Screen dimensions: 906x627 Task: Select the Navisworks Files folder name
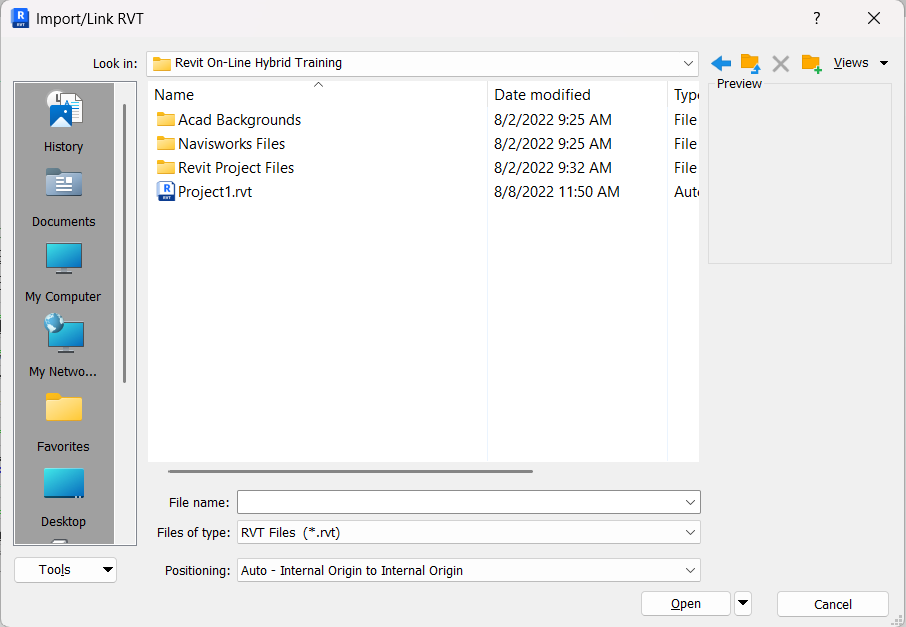click(x=231, y=143)
